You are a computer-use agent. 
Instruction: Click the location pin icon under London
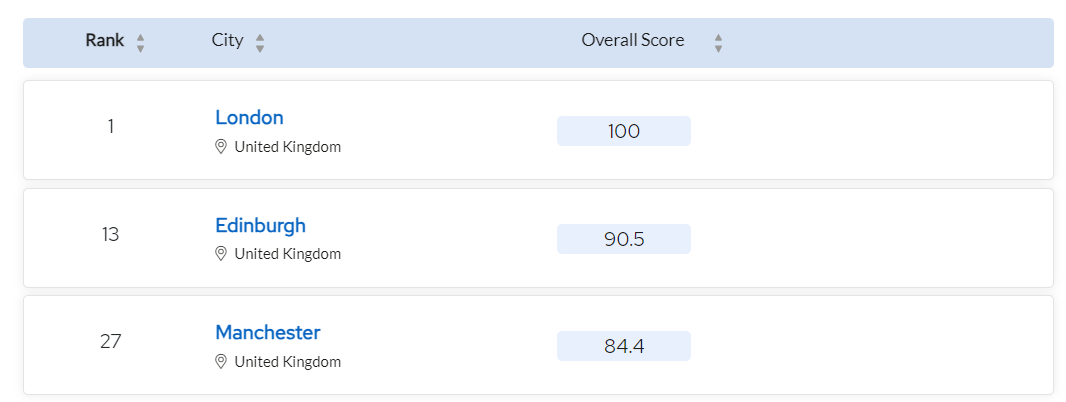pos(220,147)
